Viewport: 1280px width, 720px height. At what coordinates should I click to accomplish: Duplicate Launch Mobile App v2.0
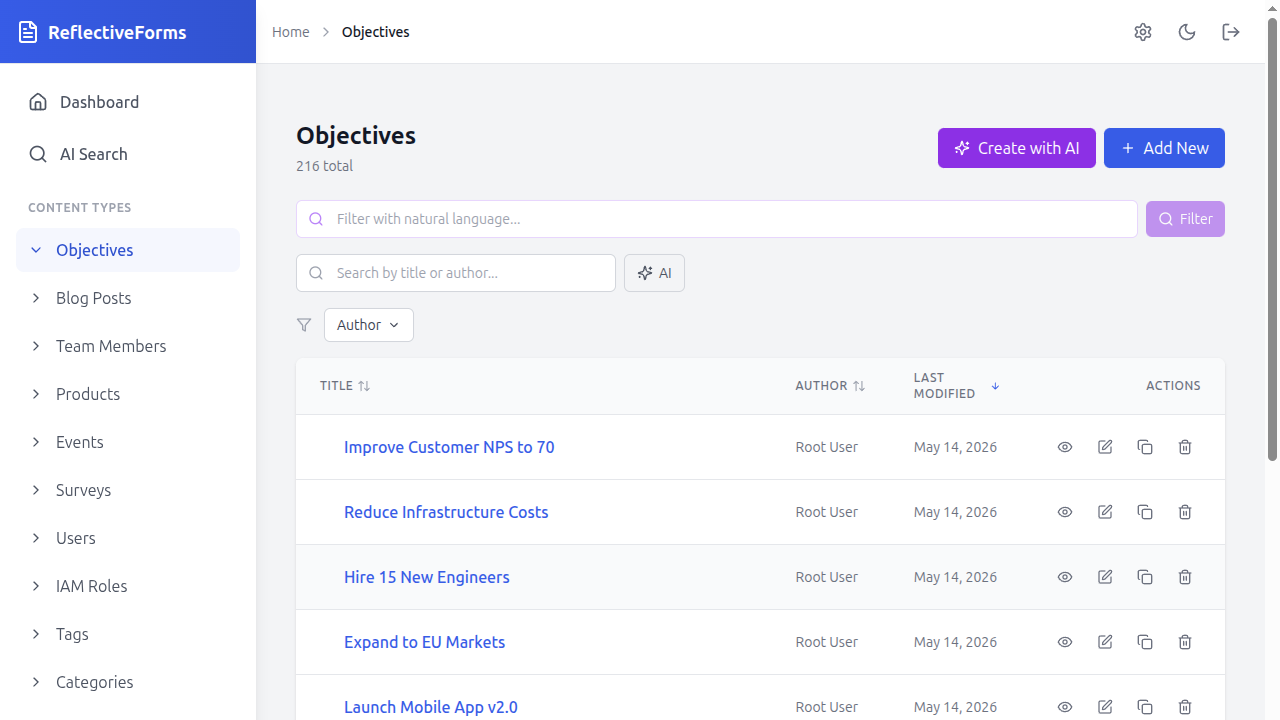point(1145,707)
